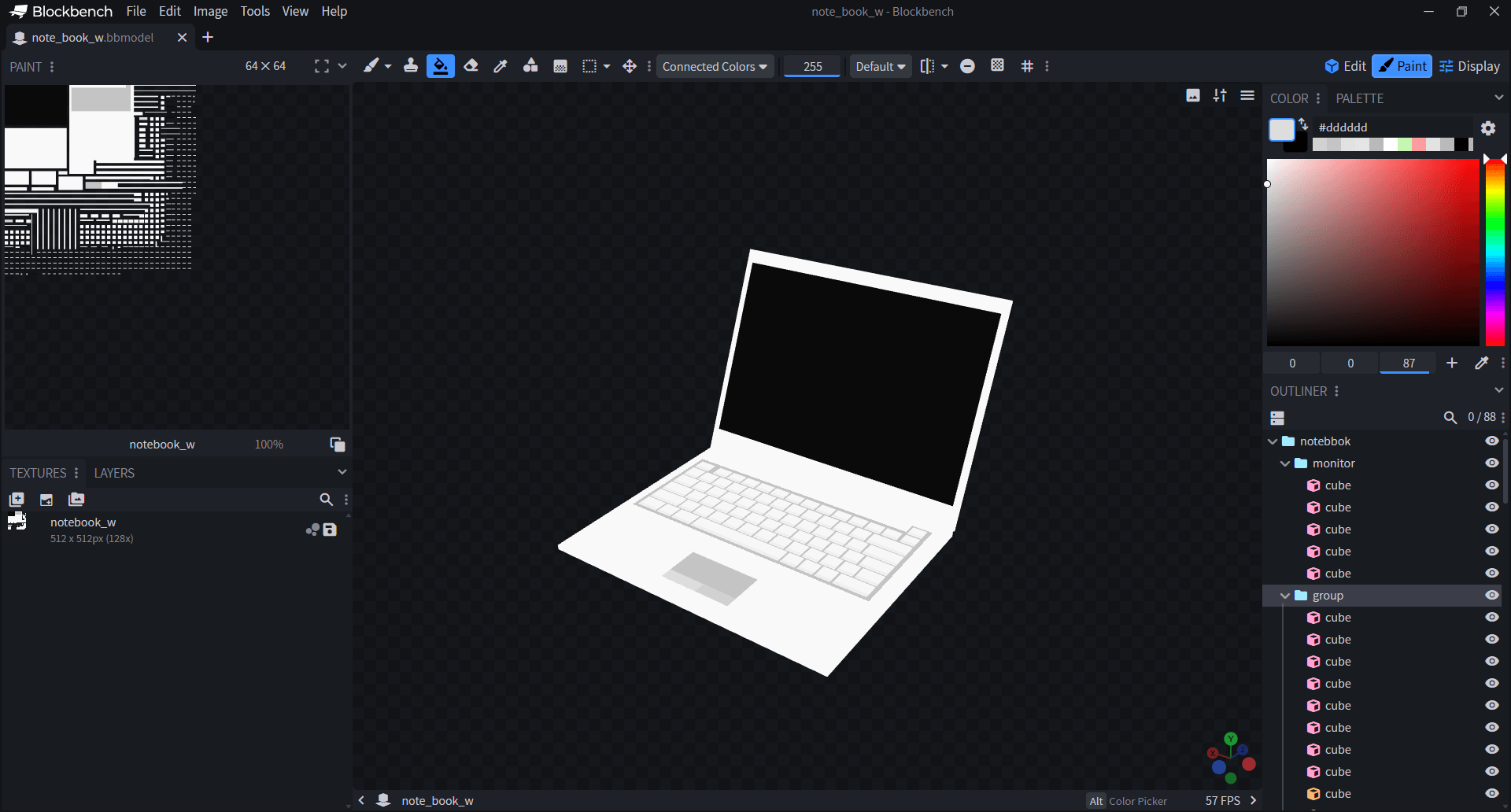Hide the last cube under monitor

(x=1492, y=574)
